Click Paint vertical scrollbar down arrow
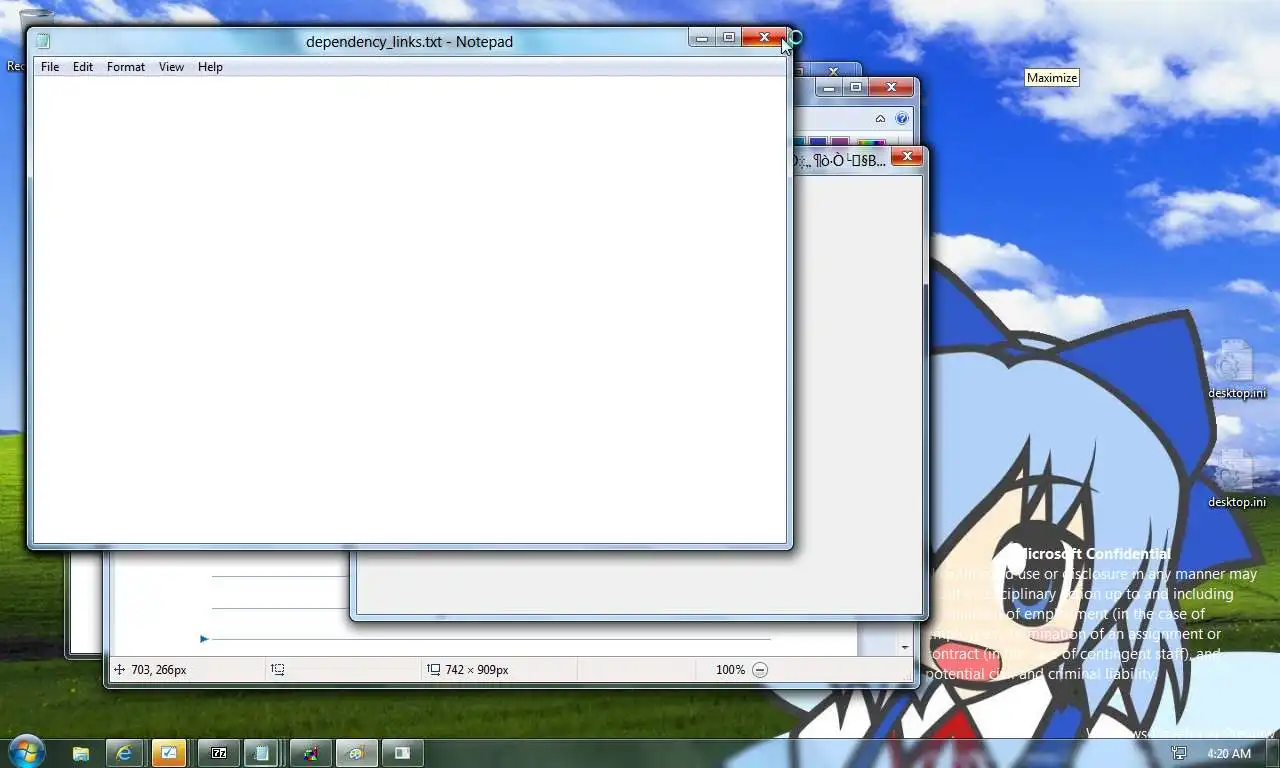 pyautogui.click(x=905, y=647)
